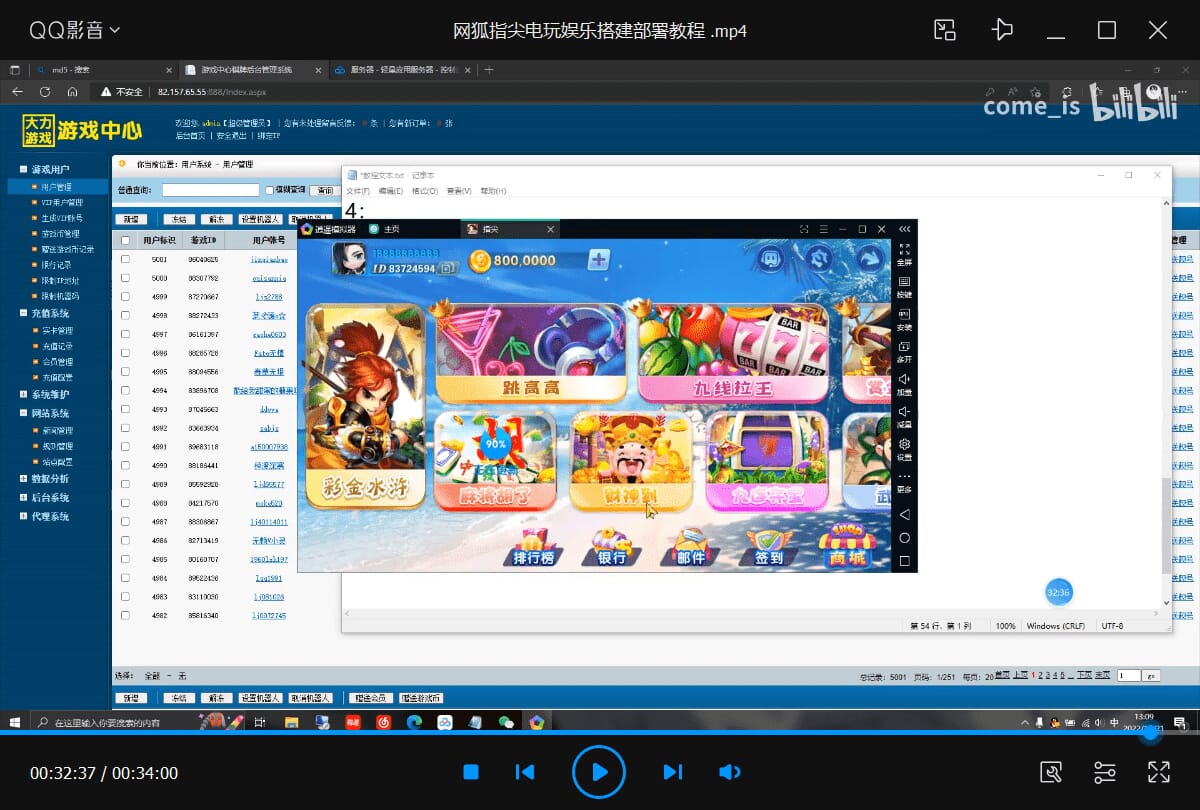
Task: Pin the player window on top
Action: [1002, 30]
